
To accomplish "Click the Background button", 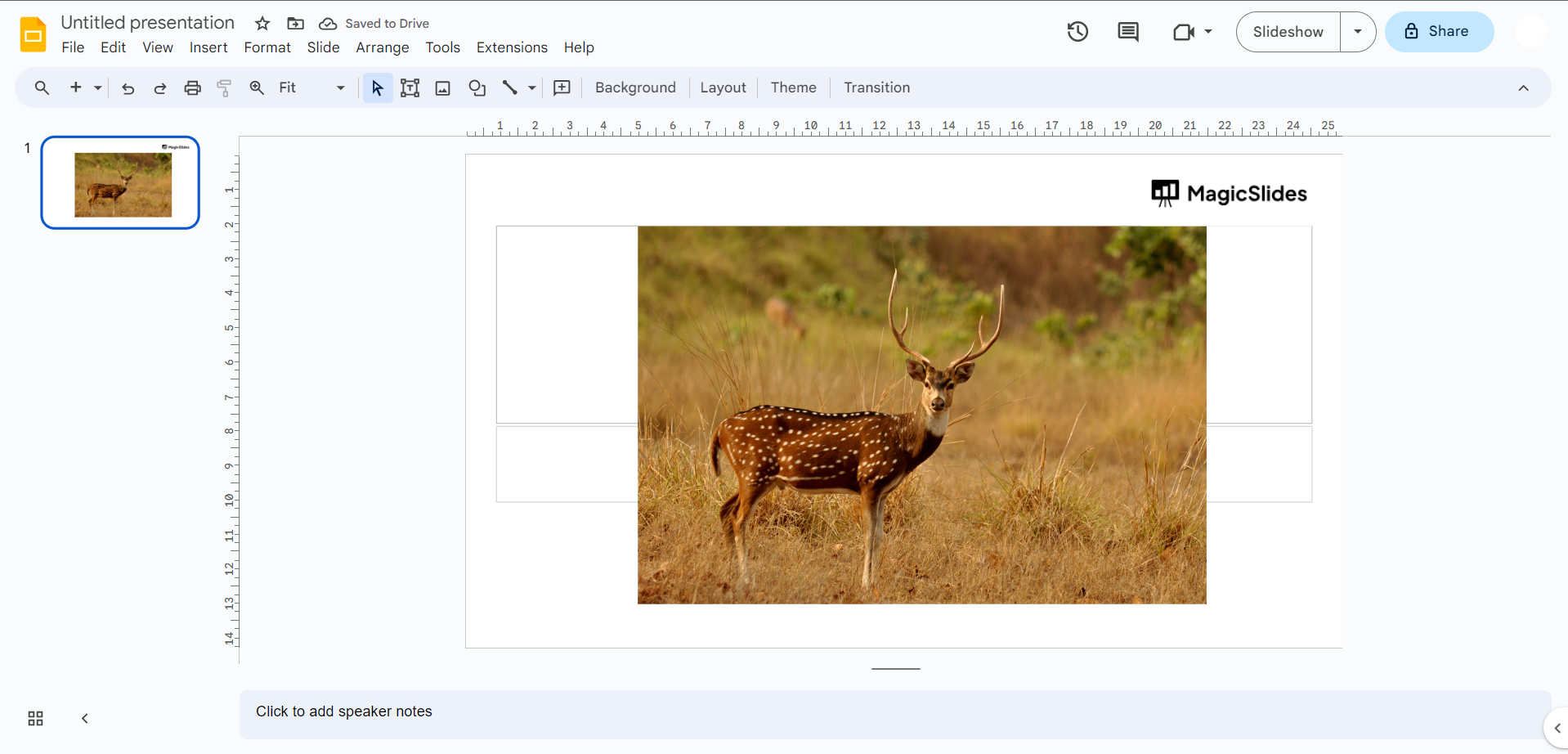I will click(x=635, y=88).
